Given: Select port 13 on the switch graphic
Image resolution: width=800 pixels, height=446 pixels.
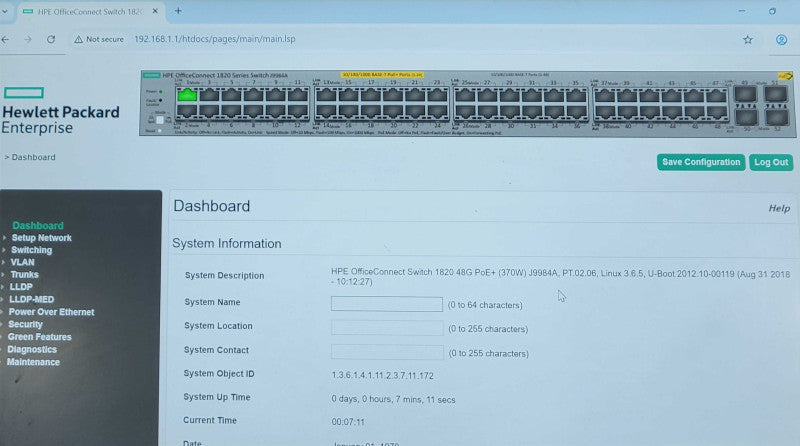Looking at the screenshot, I should [326, 95].
